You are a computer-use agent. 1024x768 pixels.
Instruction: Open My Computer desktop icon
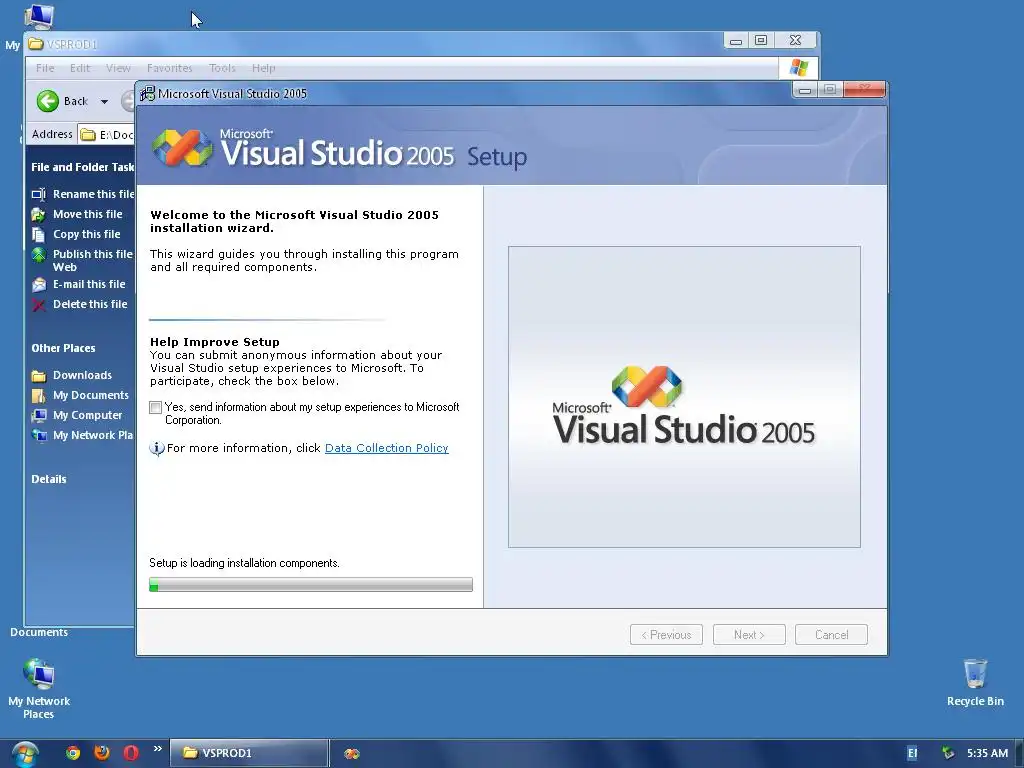(39, 17)
